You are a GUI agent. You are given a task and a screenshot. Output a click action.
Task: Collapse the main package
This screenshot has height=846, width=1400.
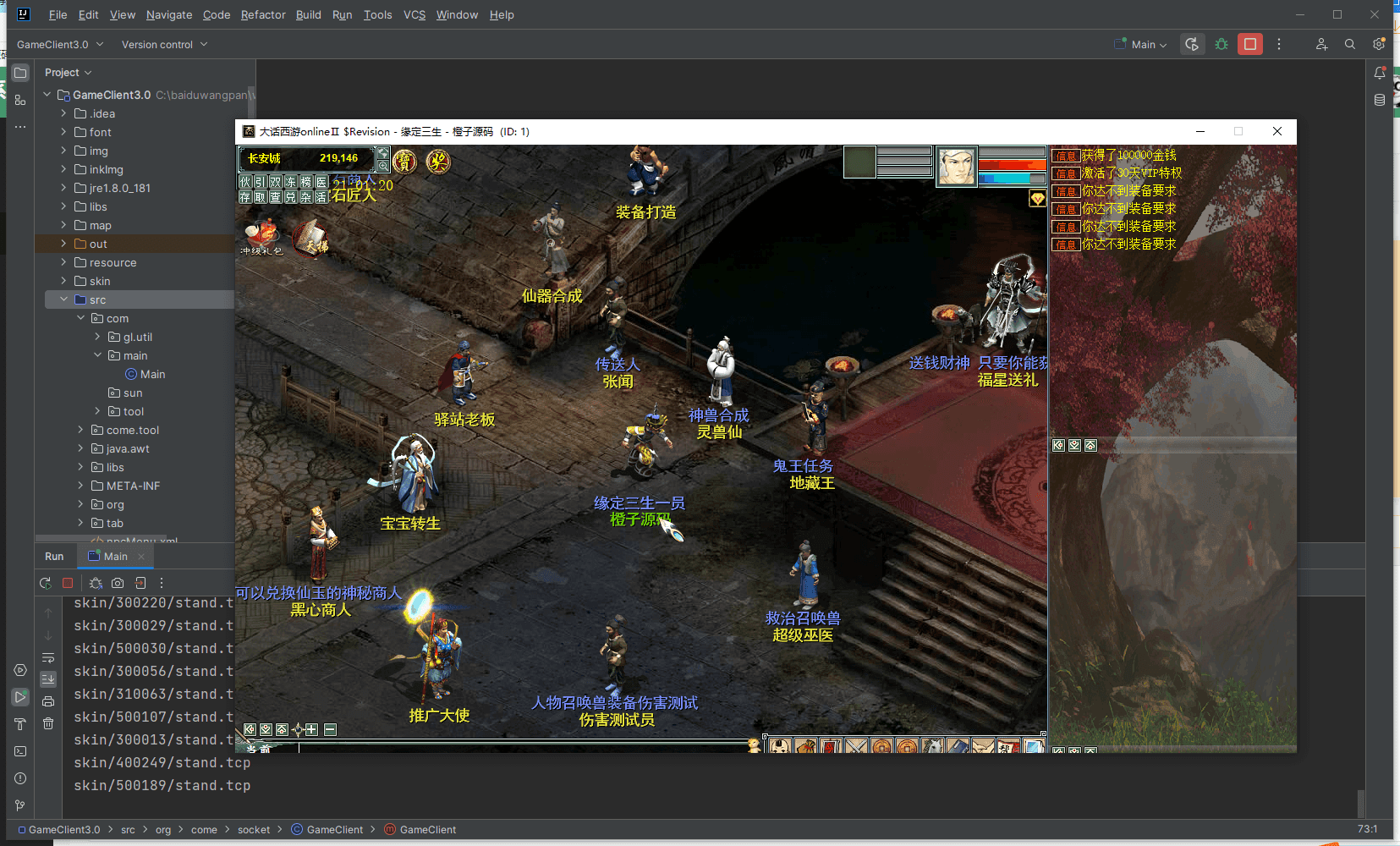pos(97,355)
